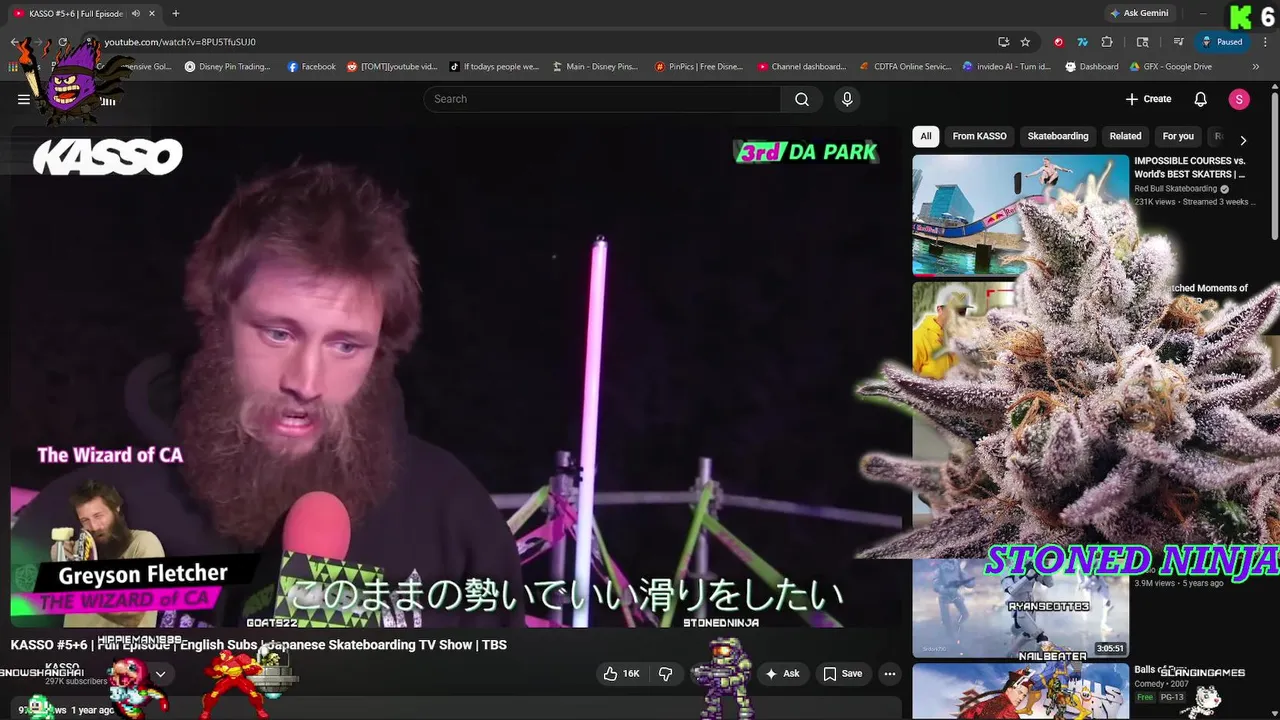The height and width of the screenshot is (720, 1280).
Task: Click the address bar URL
Action: (x=180, y=42)
